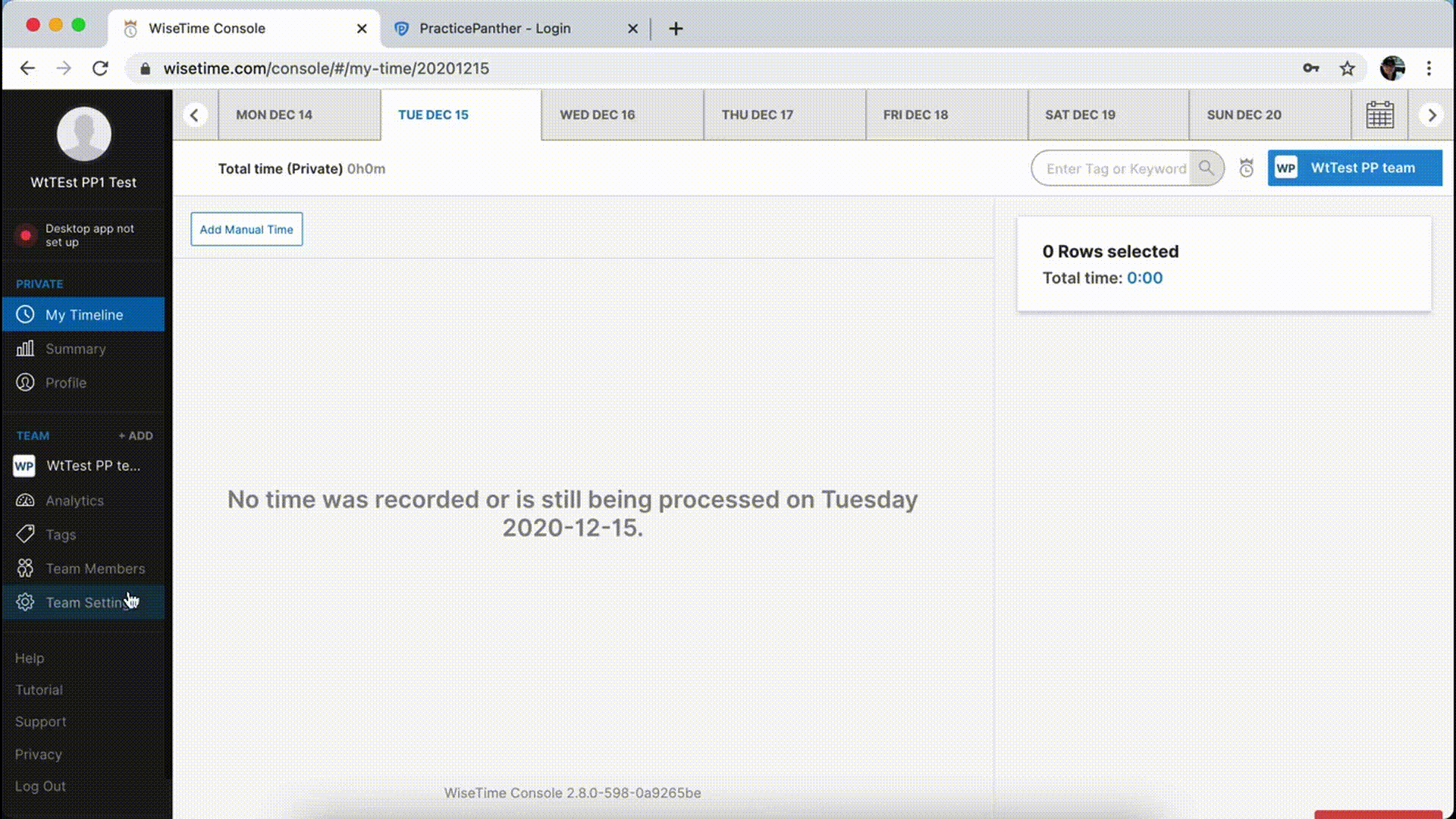Open the Chrome profile avatar
The image size is (1456, 819).
pos(1392,68)
